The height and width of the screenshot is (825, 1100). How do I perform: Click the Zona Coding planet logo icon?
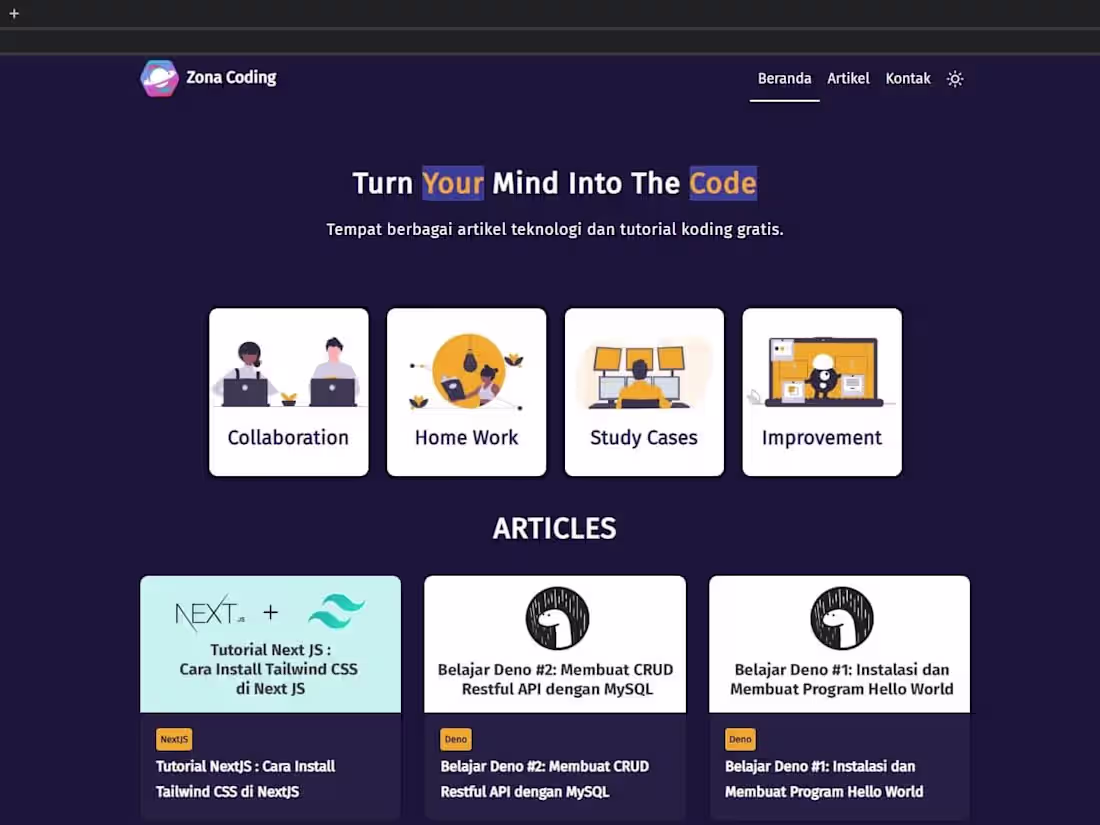point(157,77)
